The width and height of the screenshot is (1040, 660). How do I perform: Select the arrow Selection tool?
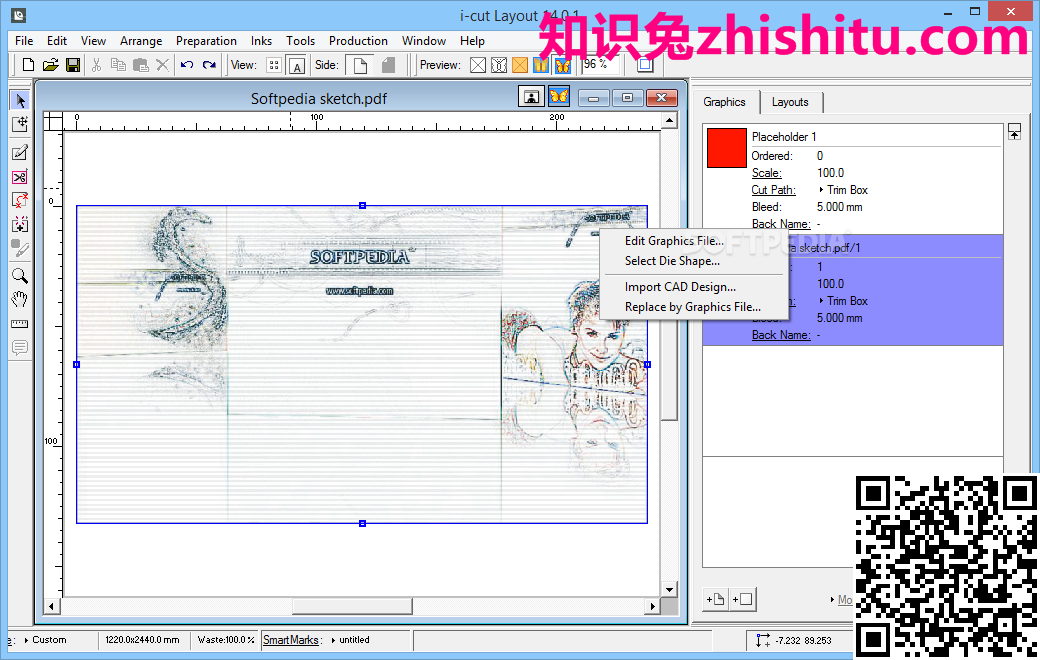click(20, 100)
